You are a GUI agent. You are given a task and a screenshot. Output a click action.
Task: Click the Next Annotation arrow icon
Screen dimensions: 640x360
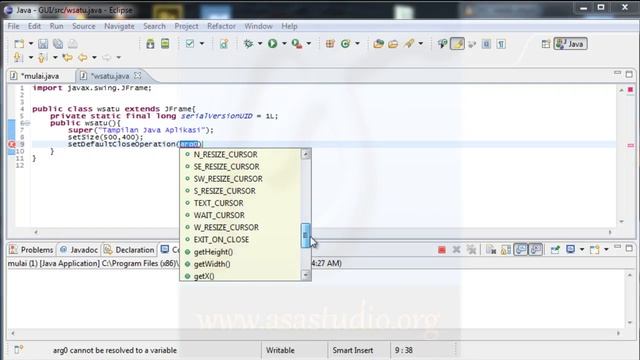click(18, 58)
